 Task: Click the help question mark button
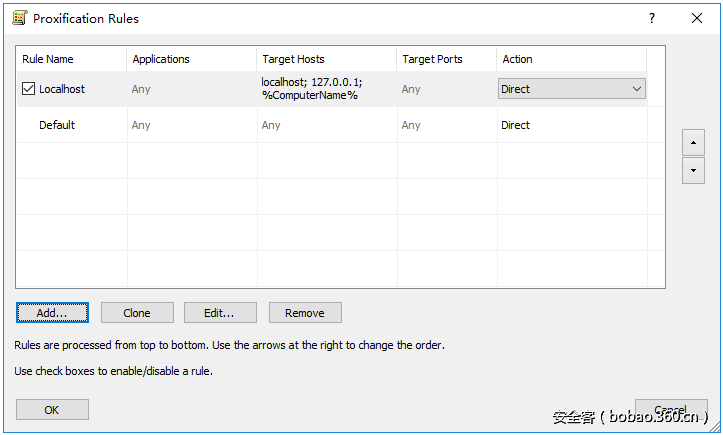652,18
